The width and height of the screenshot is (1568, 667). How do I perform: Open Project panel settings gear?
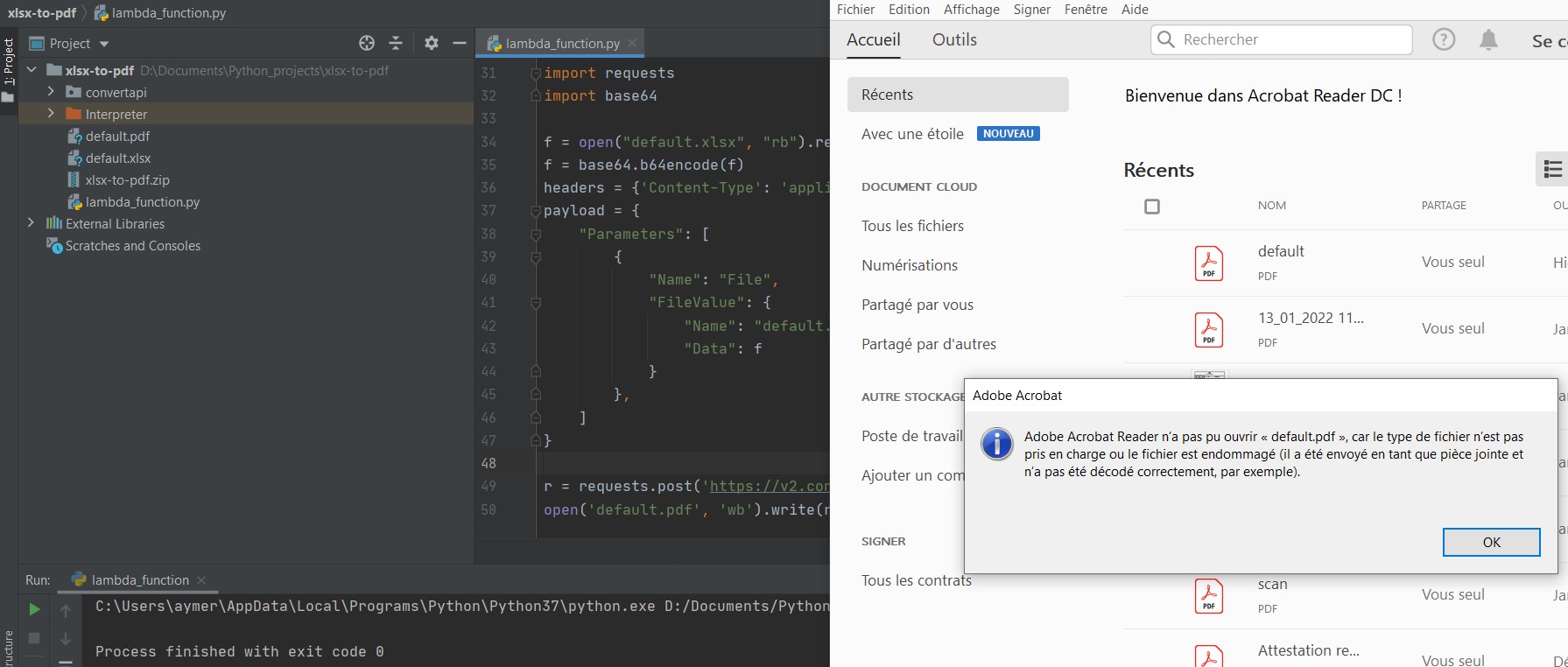(432, 43)
